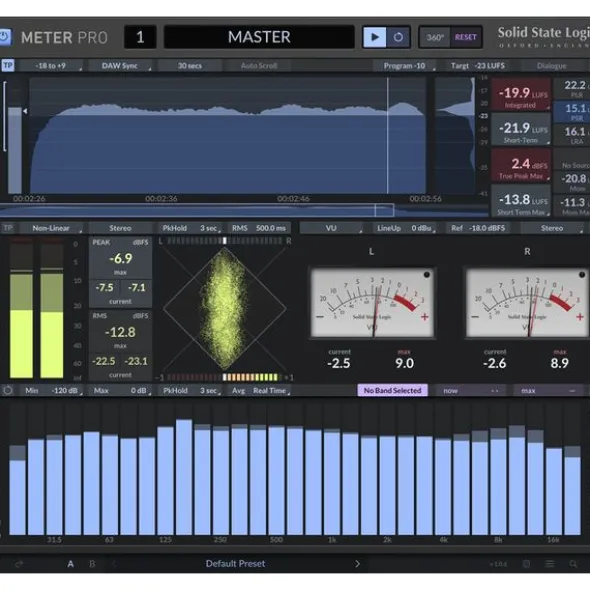
Task: Open the LineUp 0 dBu dropdown
Action: [404, 228]
